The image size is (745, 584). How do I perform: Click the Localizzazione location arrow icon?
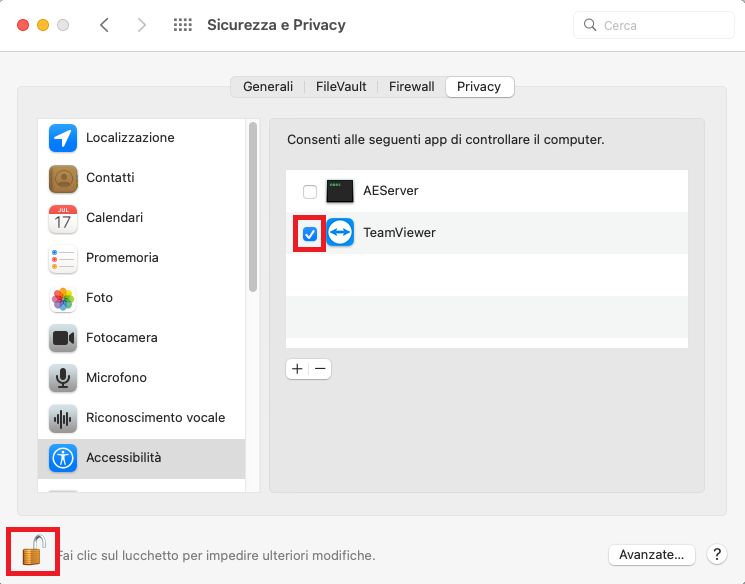63,138
